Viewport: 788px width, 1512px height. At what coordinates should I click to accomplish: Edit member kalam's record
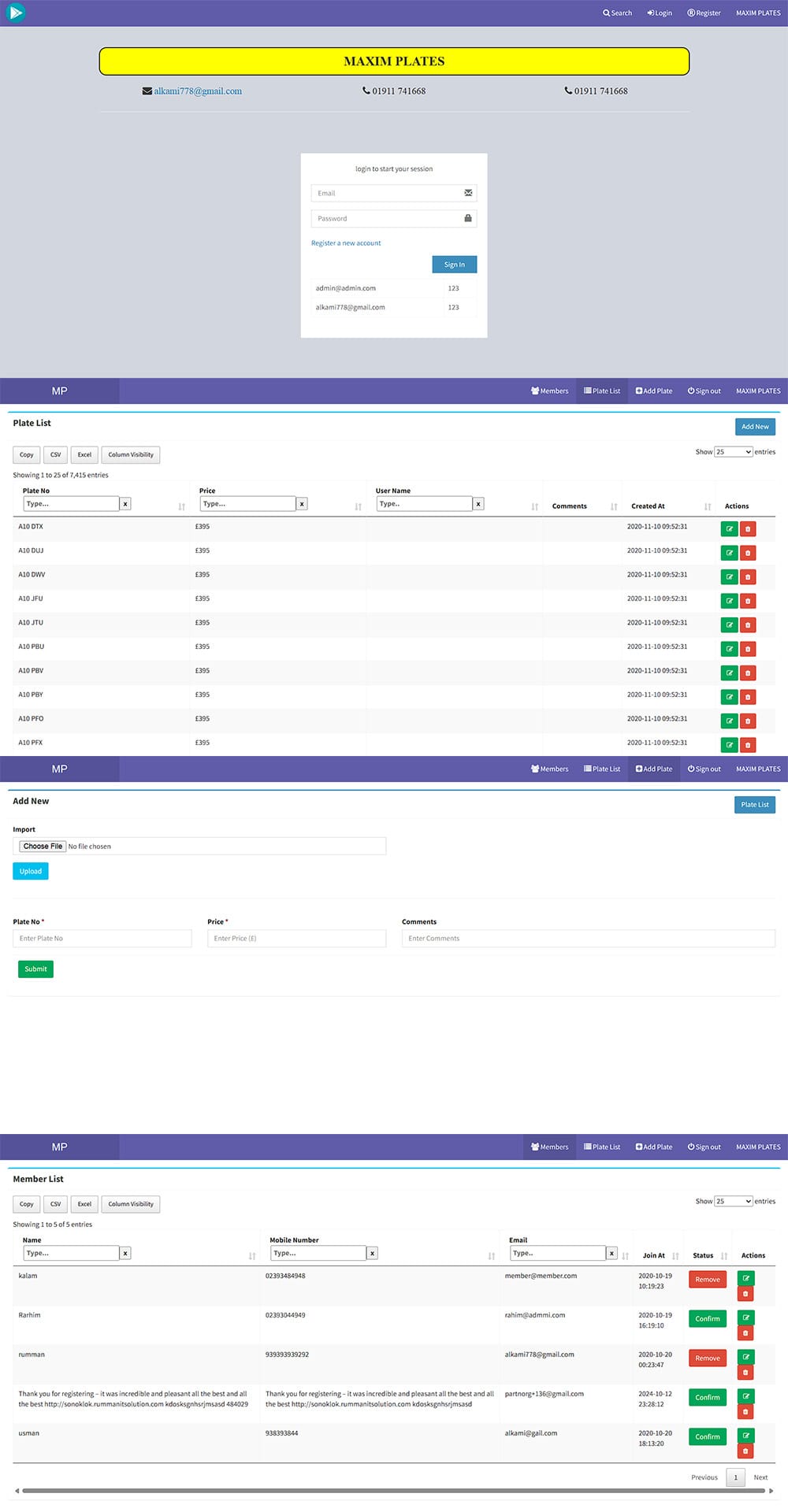tap(745, 1278)
